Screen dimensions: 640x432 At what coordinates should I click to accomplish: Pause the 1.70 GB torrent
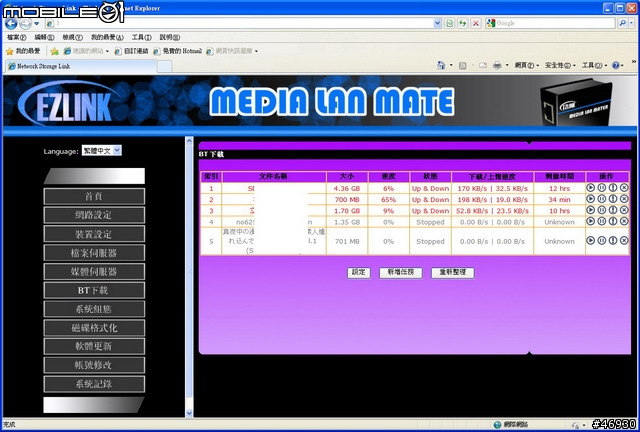coord(602,210)
